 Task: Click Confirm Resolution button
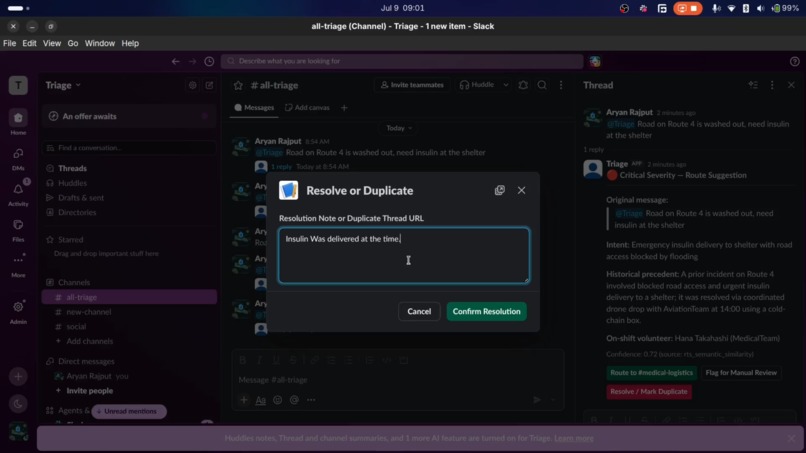tap(486, 311)
